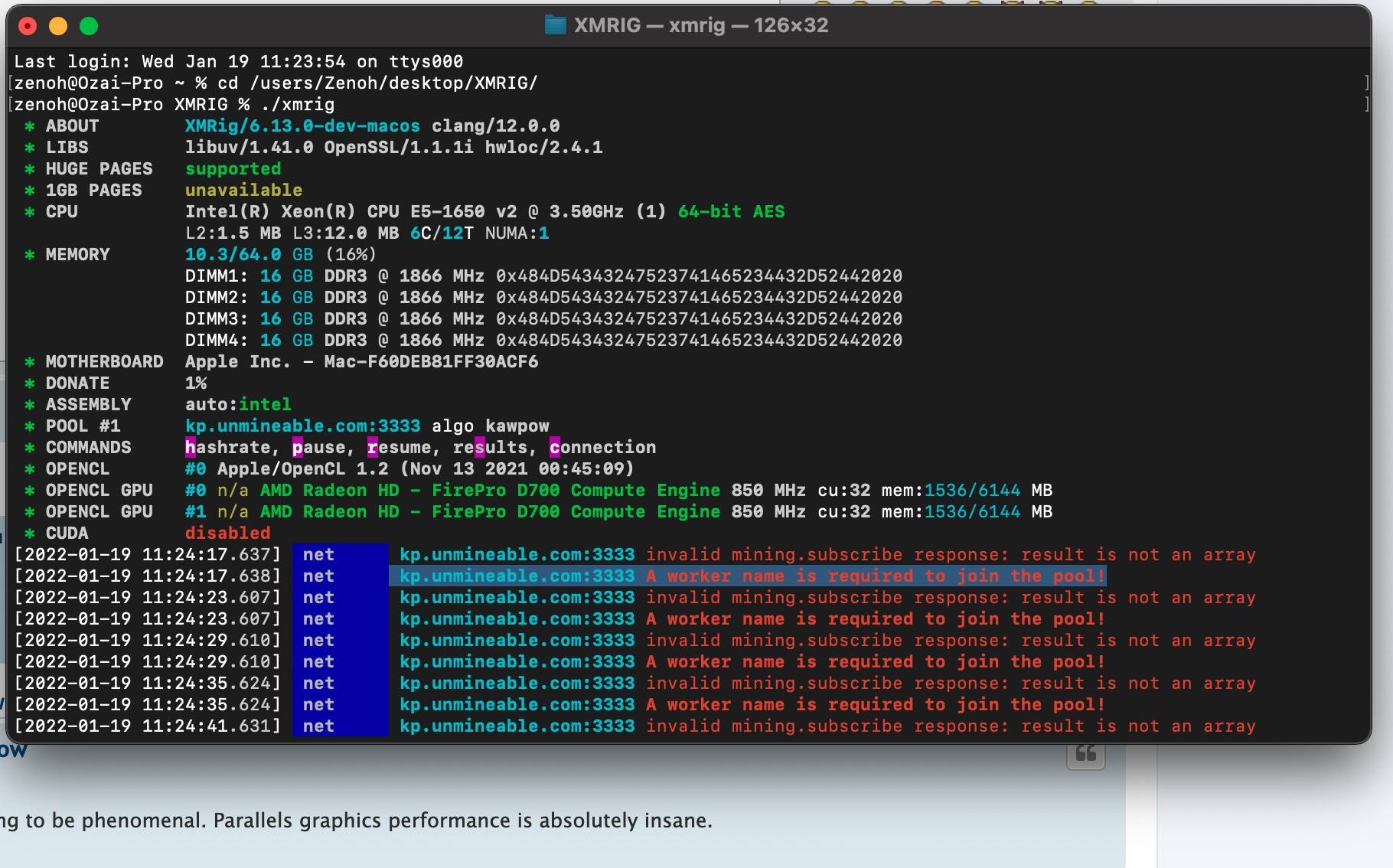1393x868 pixels.
Task: Click the 'resume' command word
Action: (399, 447)
